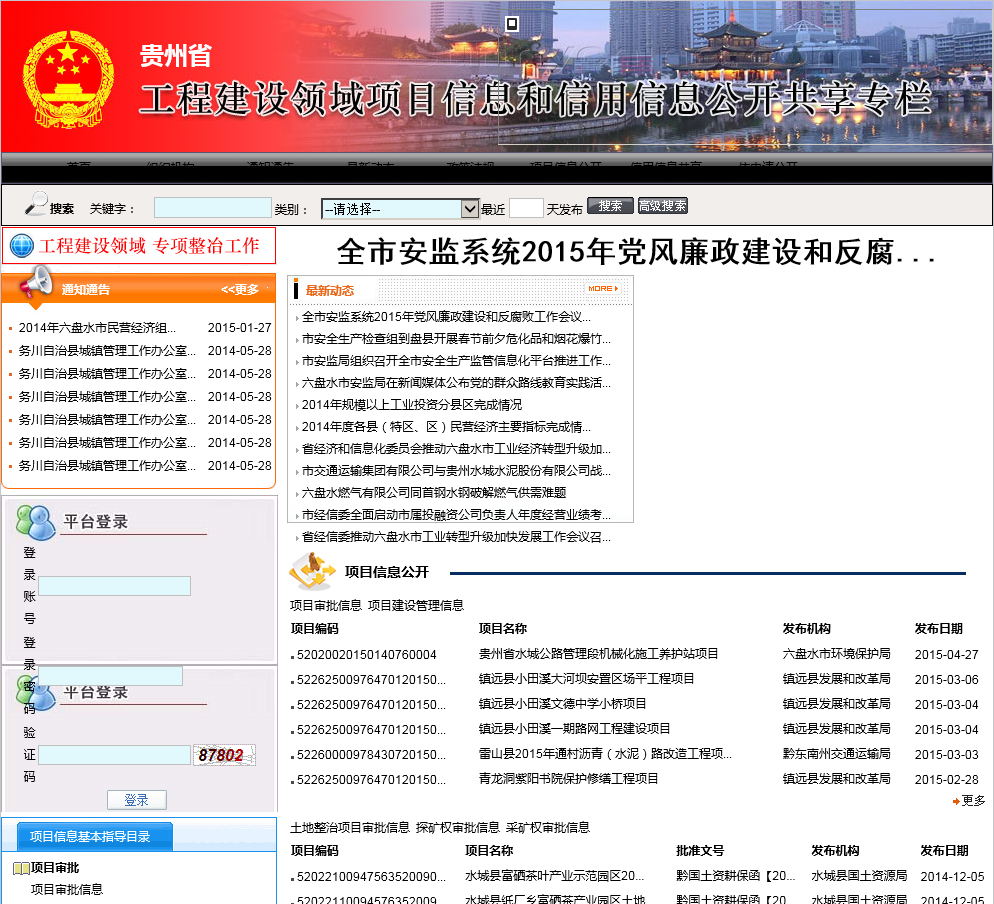Open news 市安全生产检查组到盘县开展春节前夕危化品...
The width and height of the screenshot is (994, 904).
456,339
